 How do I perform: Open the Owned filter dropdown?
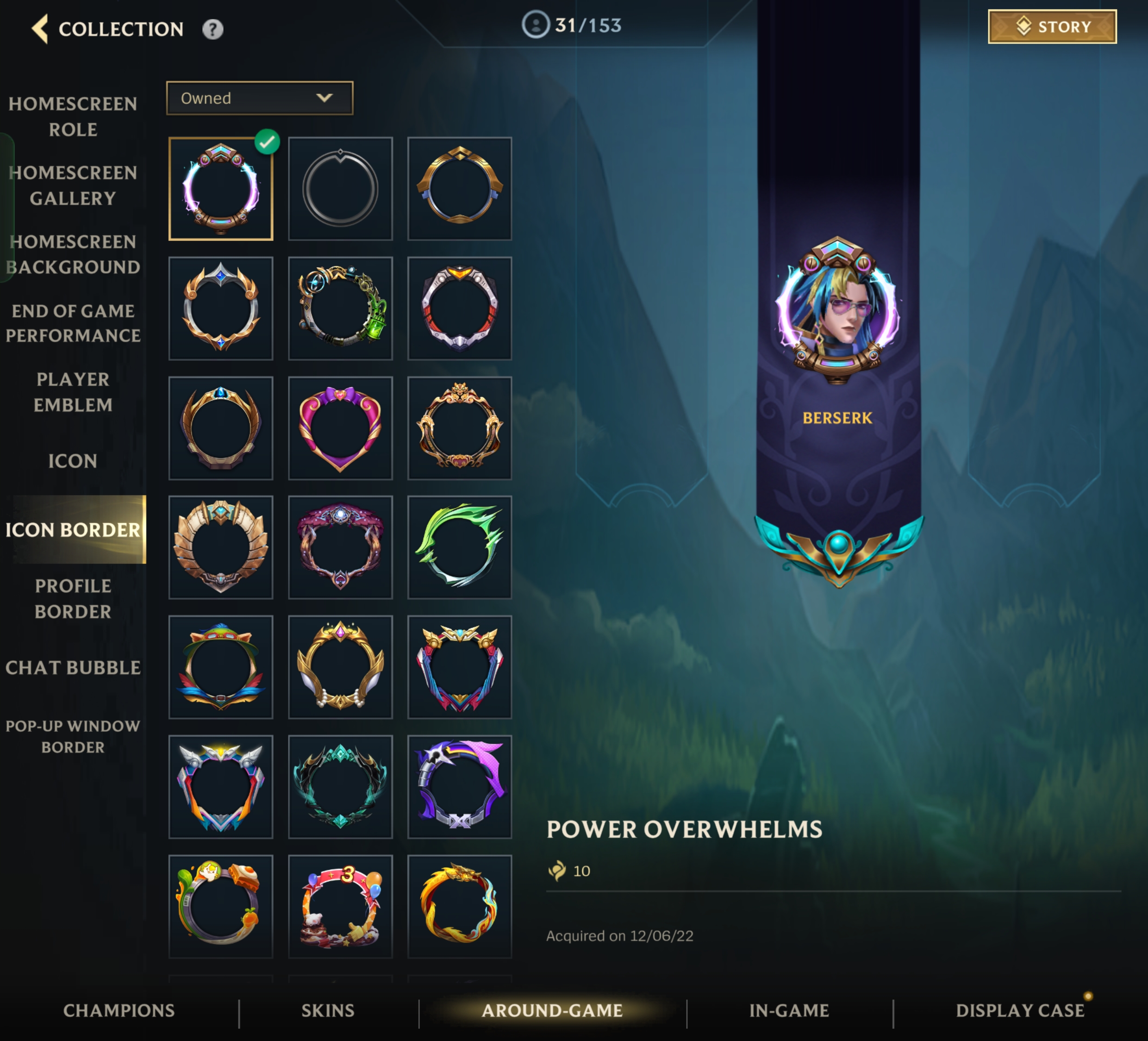[260, 98]
